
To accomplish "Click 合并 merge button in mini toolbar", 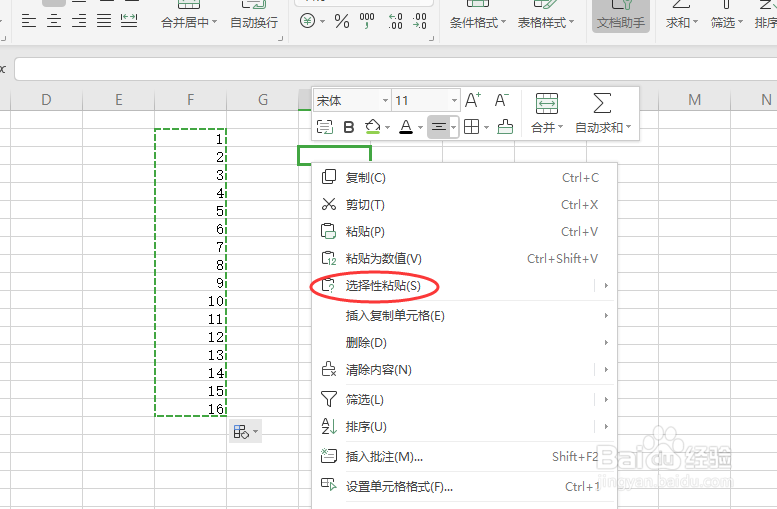I will (547, 113).
